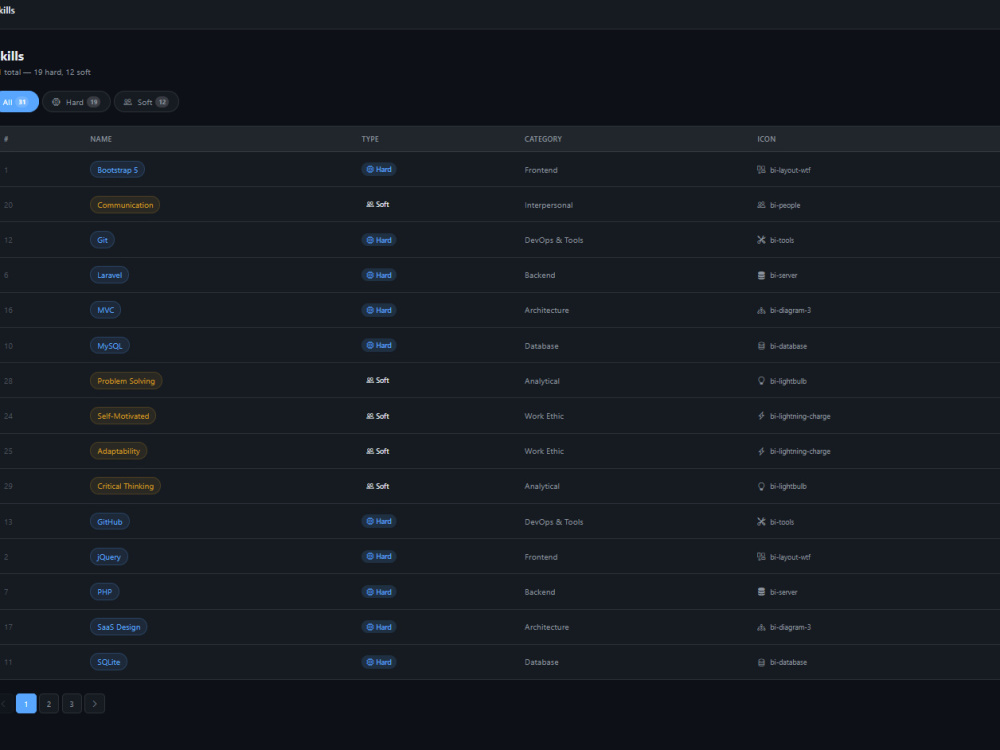Filter skills by Hard type

(x=76, y=102)
